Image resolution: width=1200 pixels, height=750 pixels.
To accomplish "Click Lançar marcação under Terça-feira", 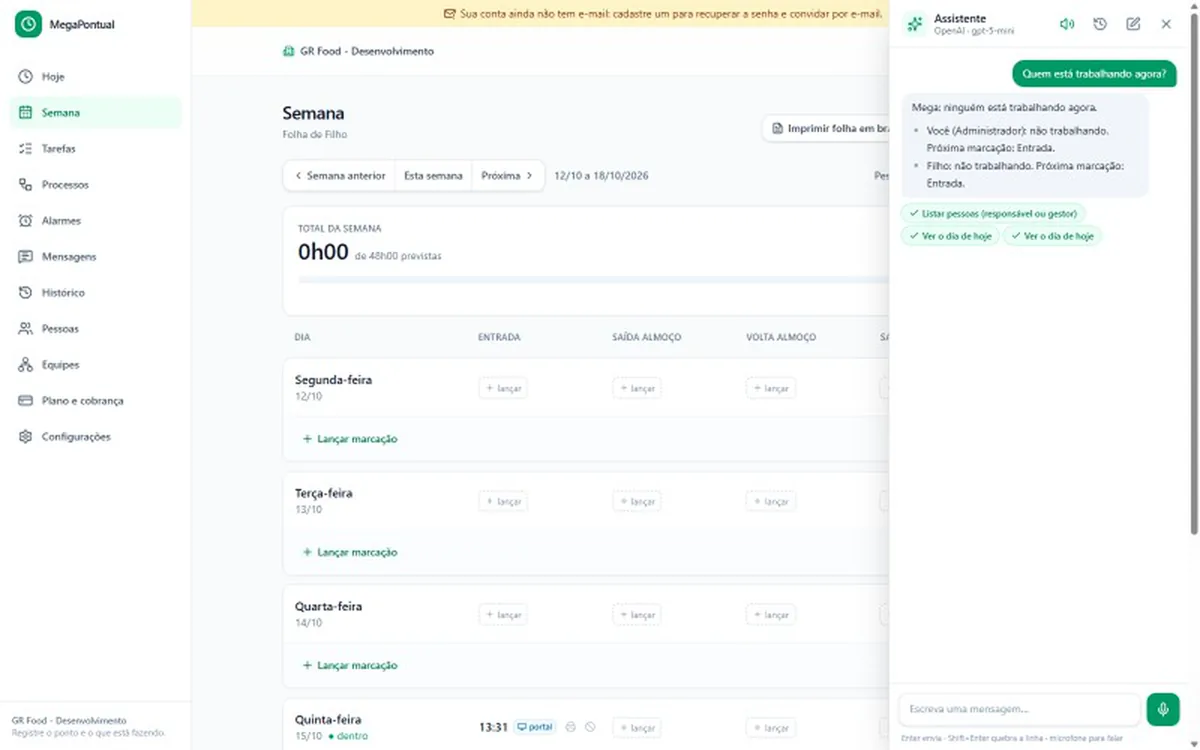I will click(x=350, y=552).
